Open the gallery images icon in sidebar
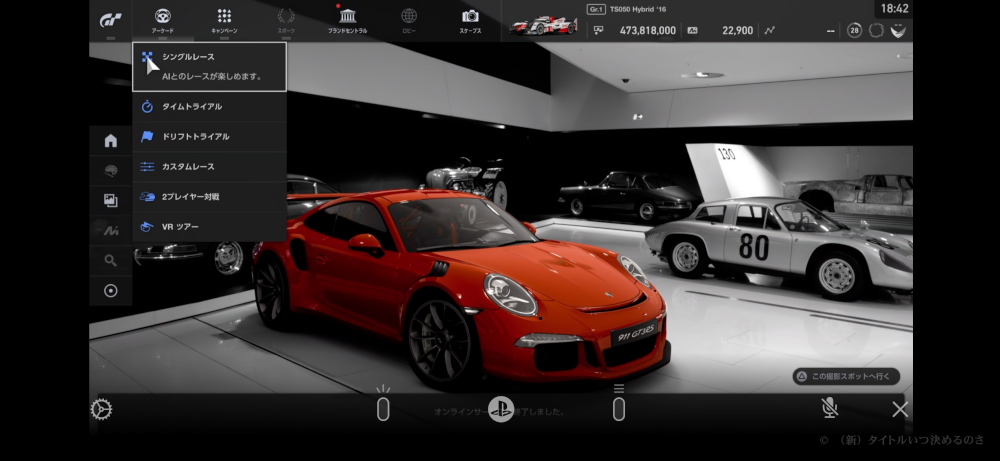The width and height of the screenshot is (1000, 461). click(111, 201)
